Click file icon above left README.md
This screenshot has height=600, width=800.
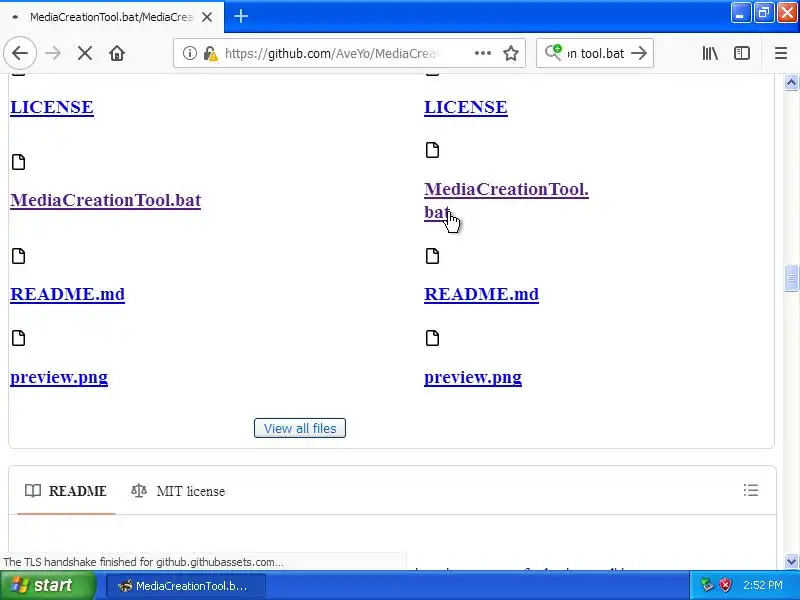pyautogui.click(x=18, y=256)
